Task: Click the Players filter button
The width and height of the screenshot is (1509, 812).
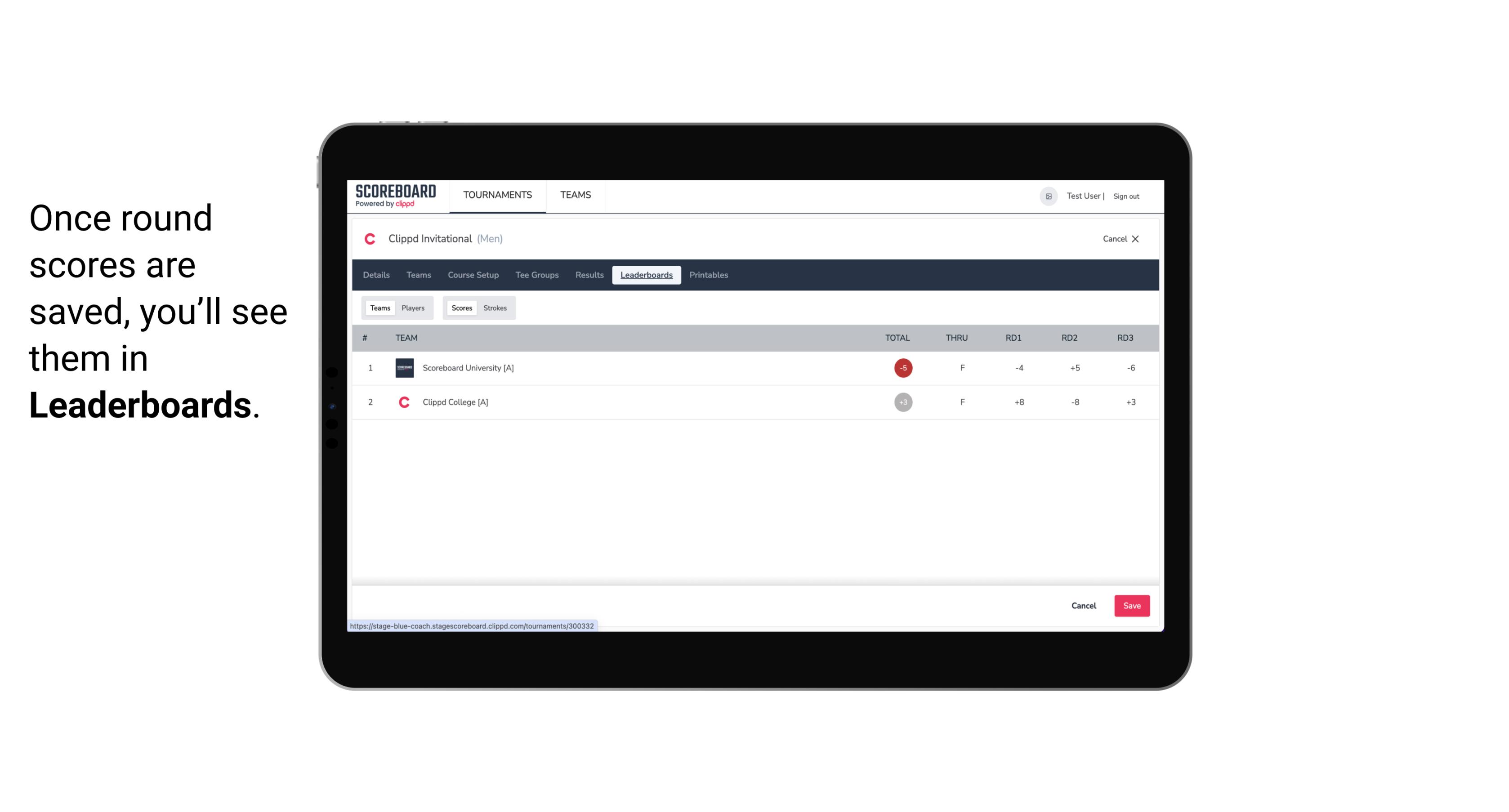Action: click(x=413, y=307)
